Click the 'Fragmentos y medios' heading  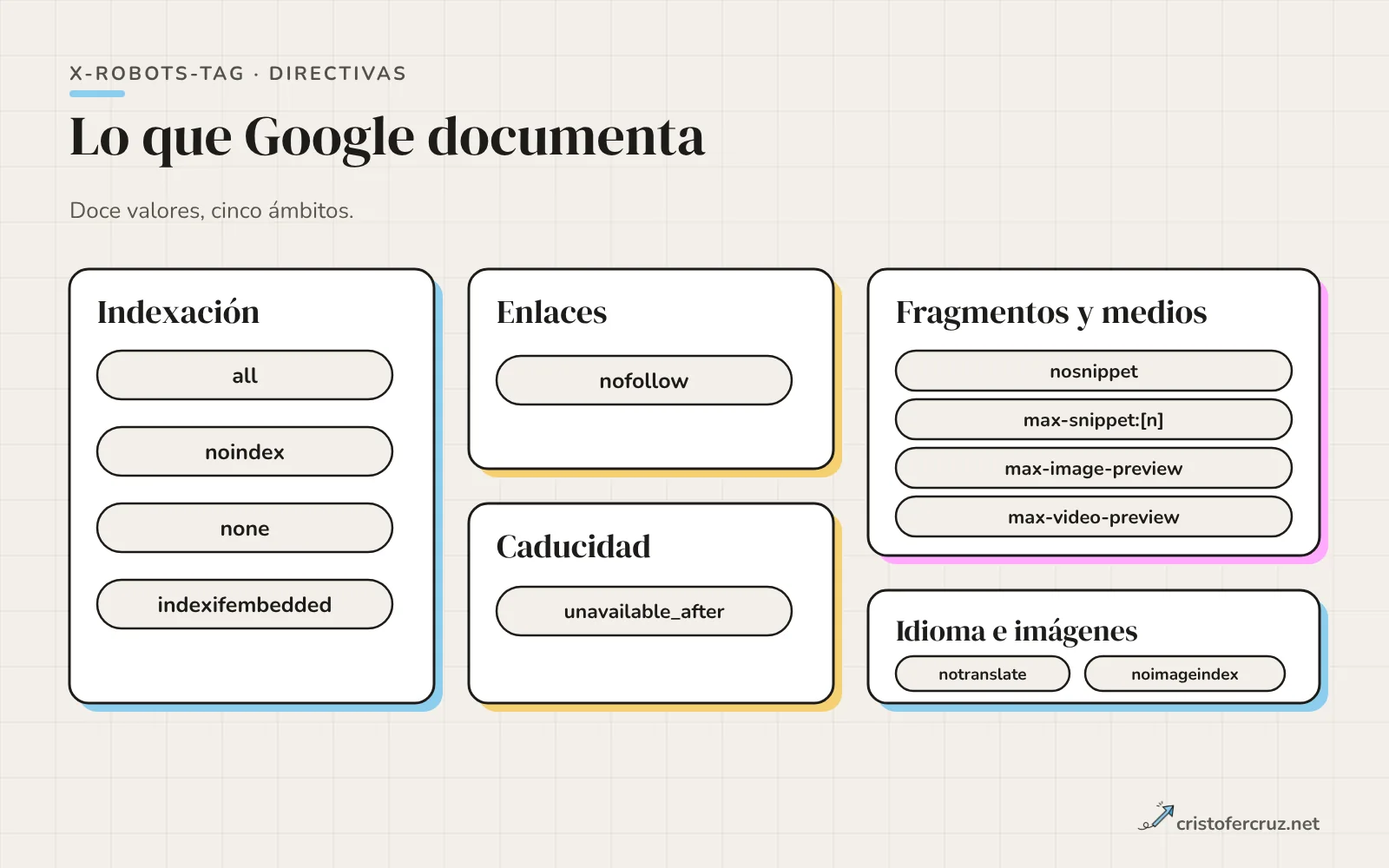[x=1051, y=312]
